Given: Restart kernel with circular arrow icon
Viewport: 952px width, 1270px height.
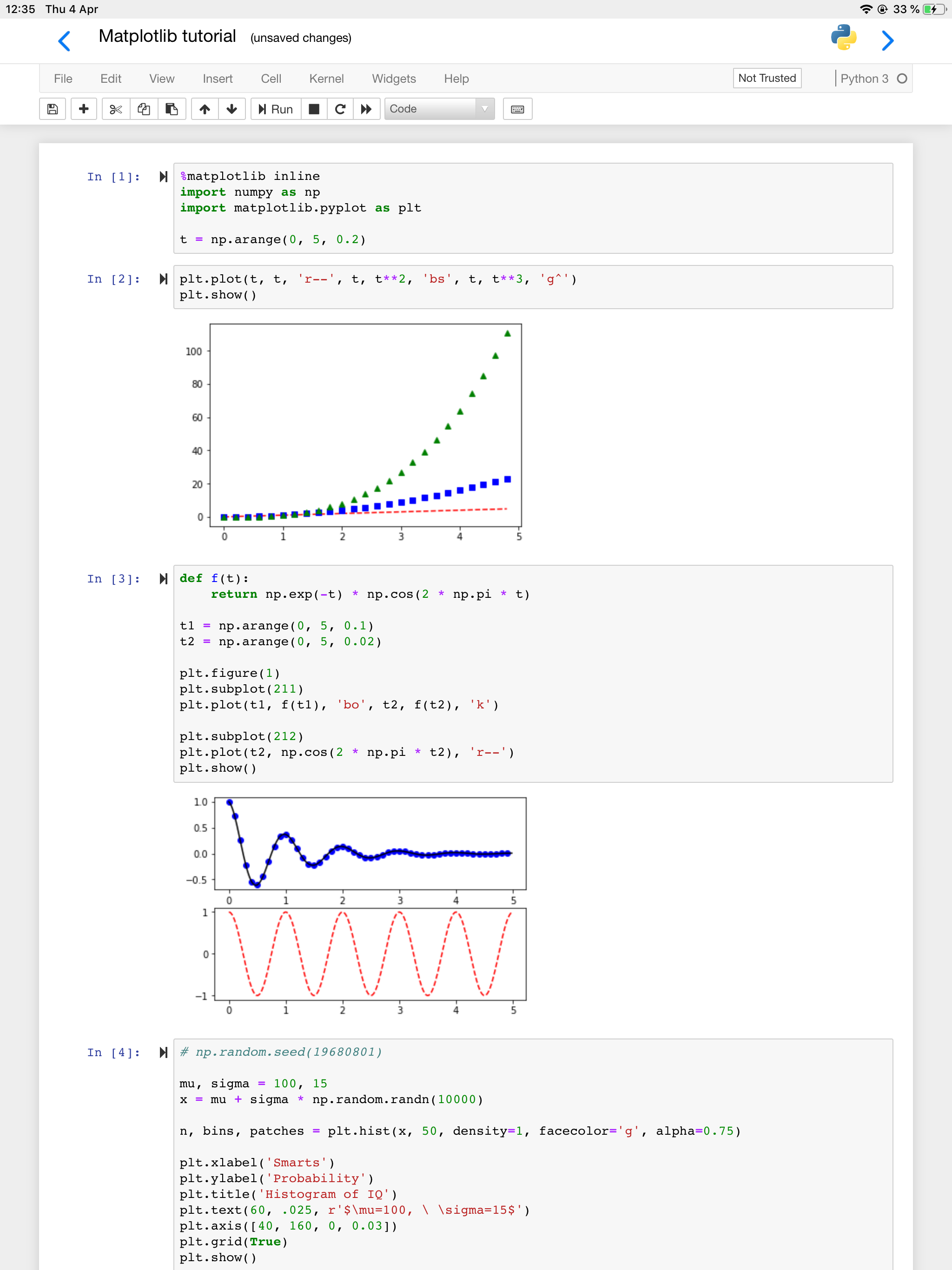Looking at the screenshot, I should coord(340,109).
